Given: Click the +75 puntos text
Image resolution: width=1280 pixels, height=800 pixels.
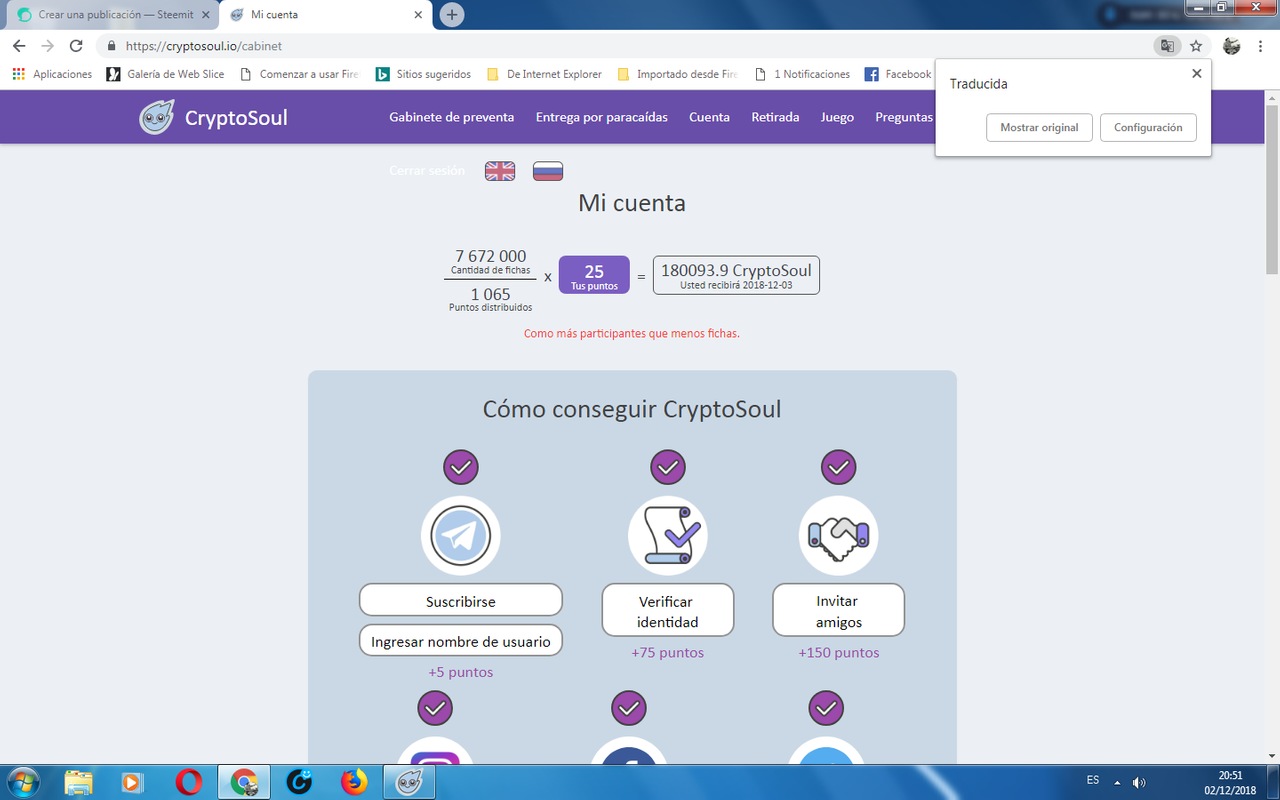Looking at the screenshot, I should 668,652.
